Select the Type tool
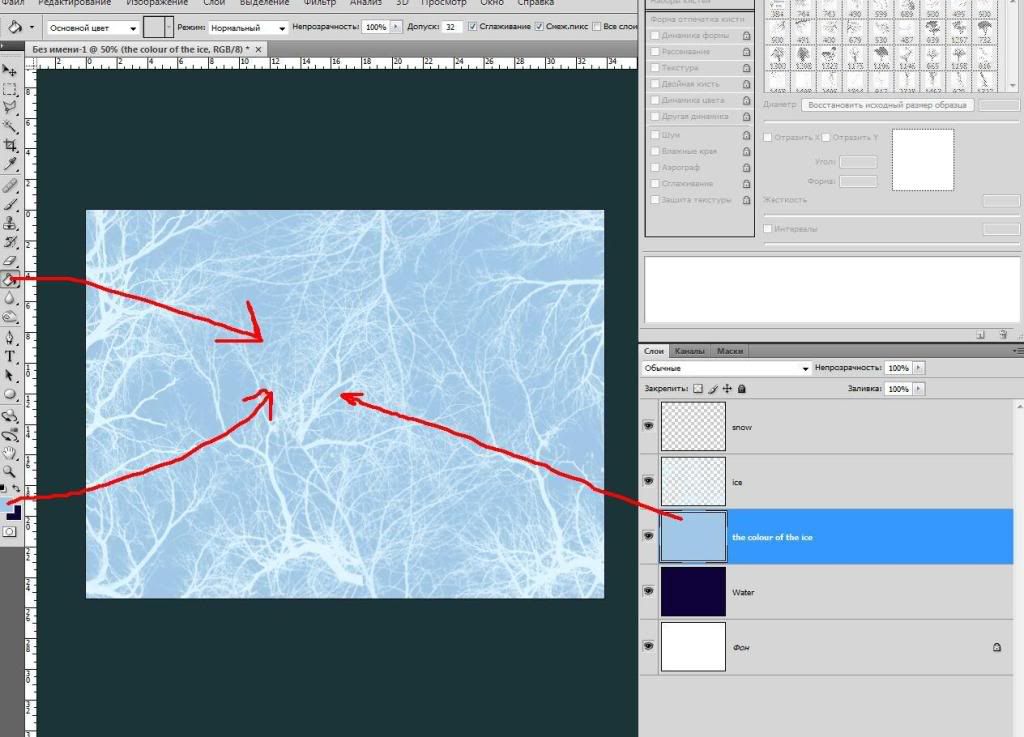Screen dimensions: 1024x737 10,356
